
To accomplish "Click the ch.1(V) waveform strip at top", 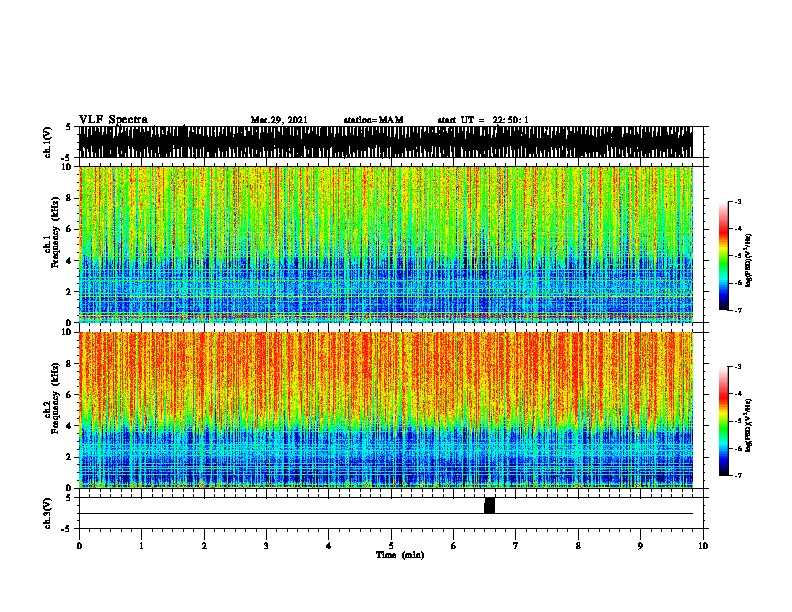I will tap(386, 142).
